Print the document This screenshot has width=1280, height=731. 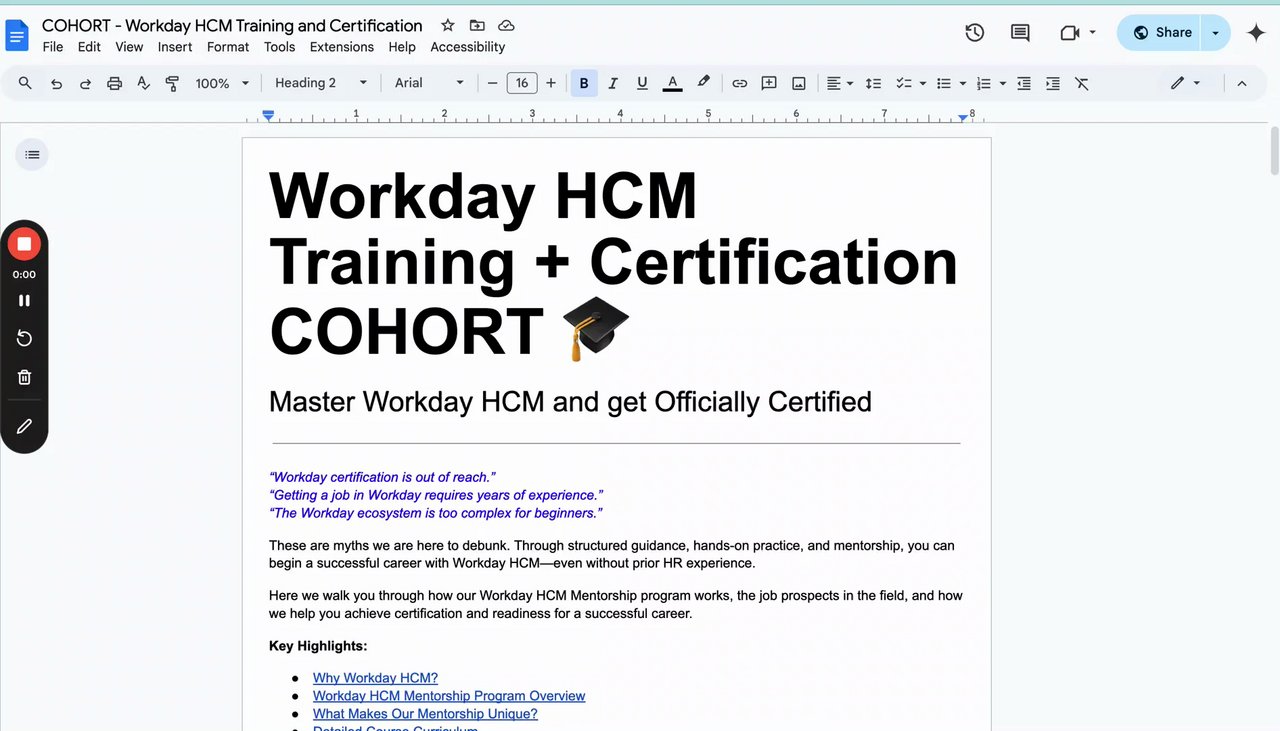pos(114,83)
